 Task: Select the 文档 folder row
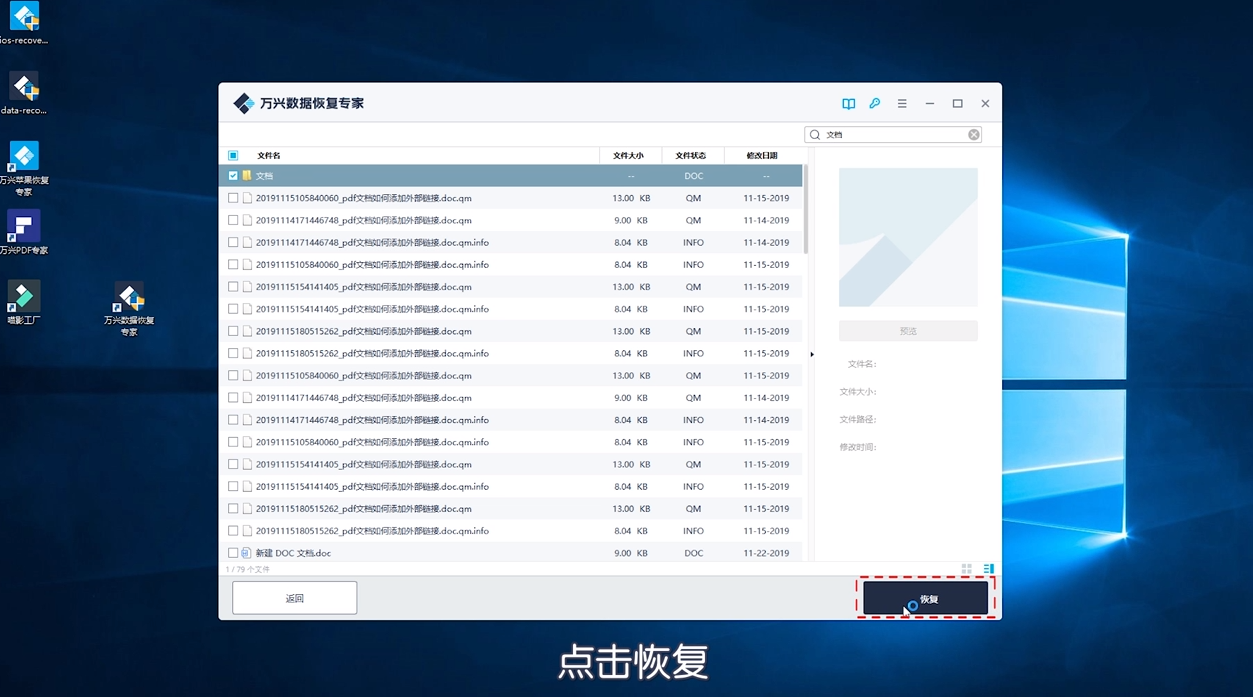pos(510,176)
